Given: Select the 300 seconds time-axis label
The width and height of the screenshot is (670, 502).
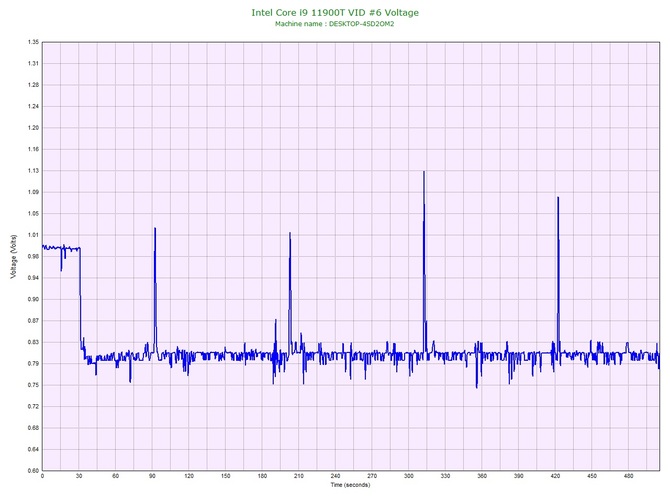Looking at the screenshot, I should click(408, 476).
